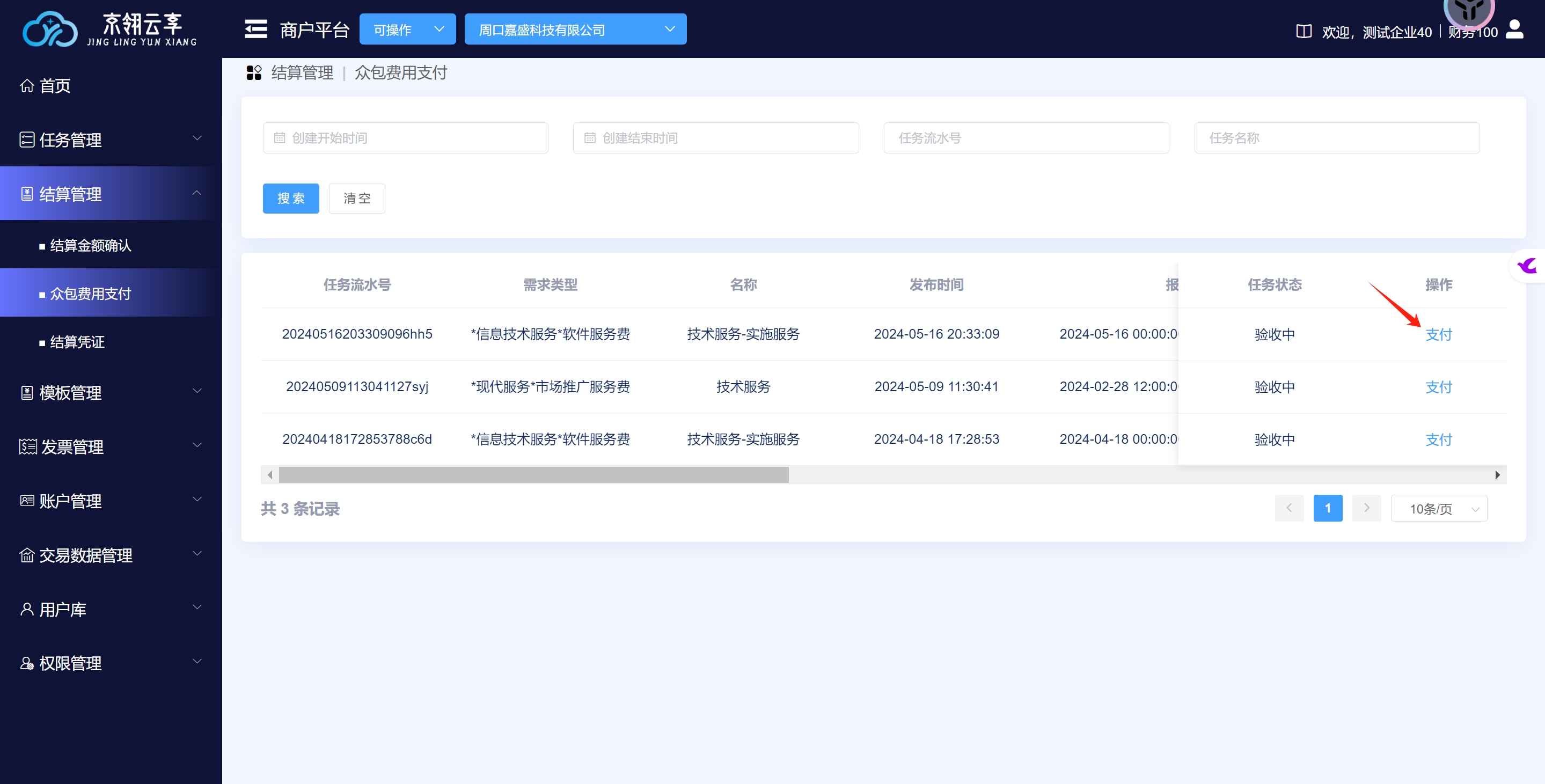Click the scrollbar right arrow
This screenshot has width=1545, height=784.
coord(1497,475)
